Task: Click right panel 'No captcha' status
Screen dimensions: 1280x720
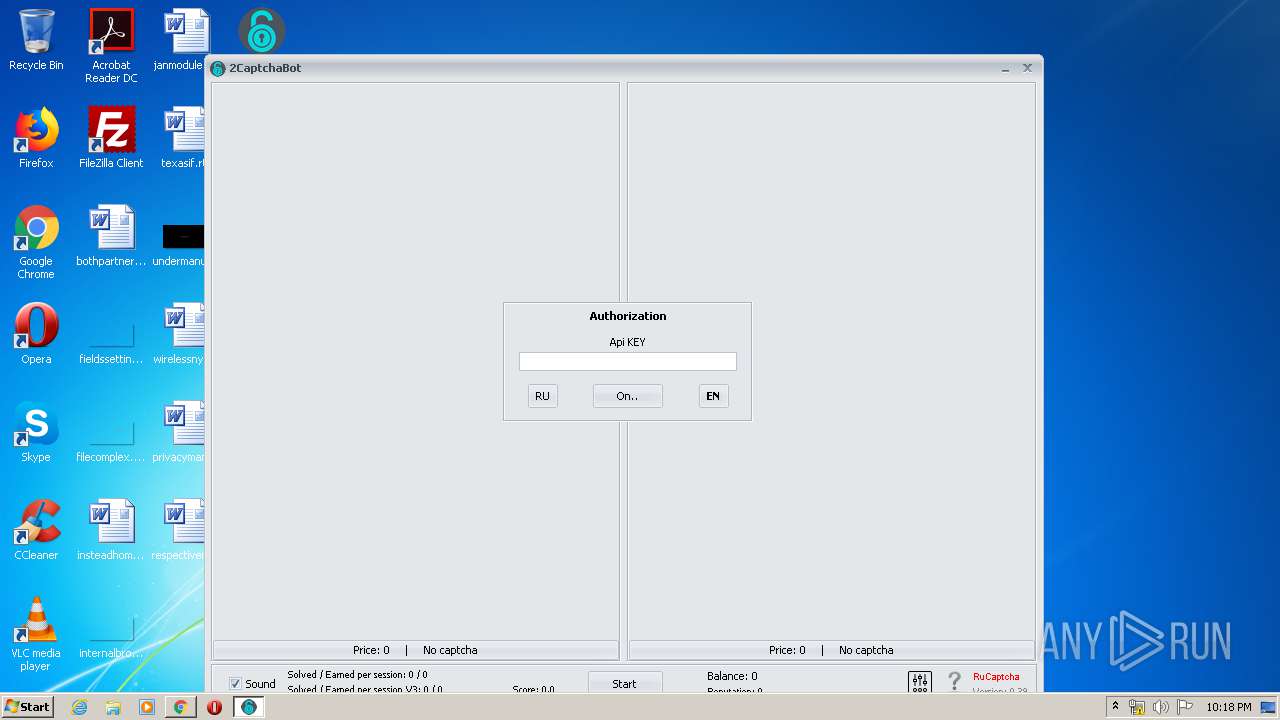Action: tap(866, 650)
